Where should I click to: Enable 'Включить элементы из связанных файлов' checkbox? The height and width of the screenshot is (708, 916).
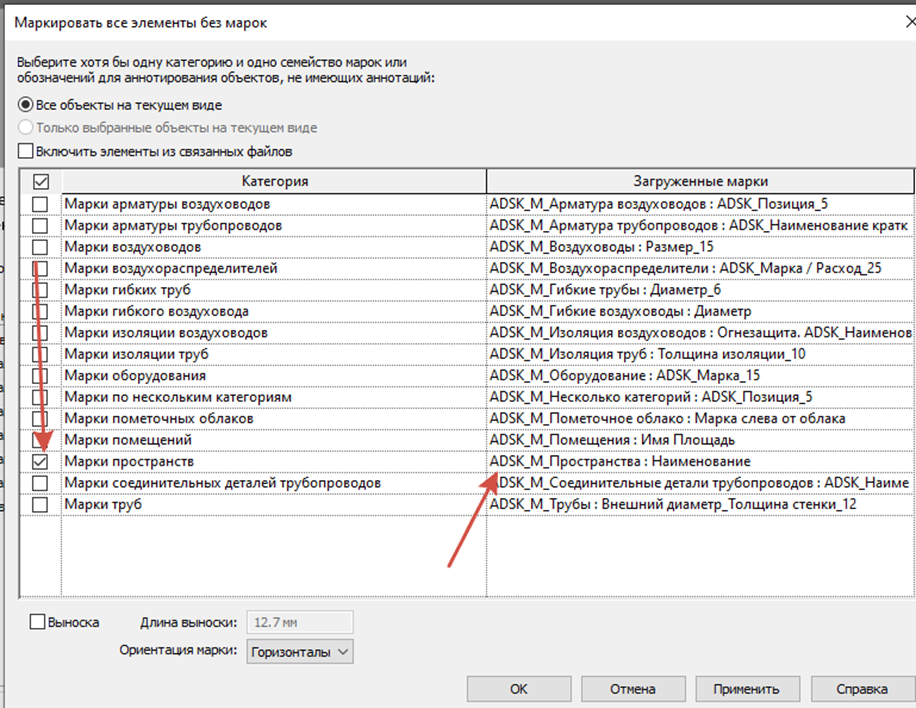tap(25, 151)
